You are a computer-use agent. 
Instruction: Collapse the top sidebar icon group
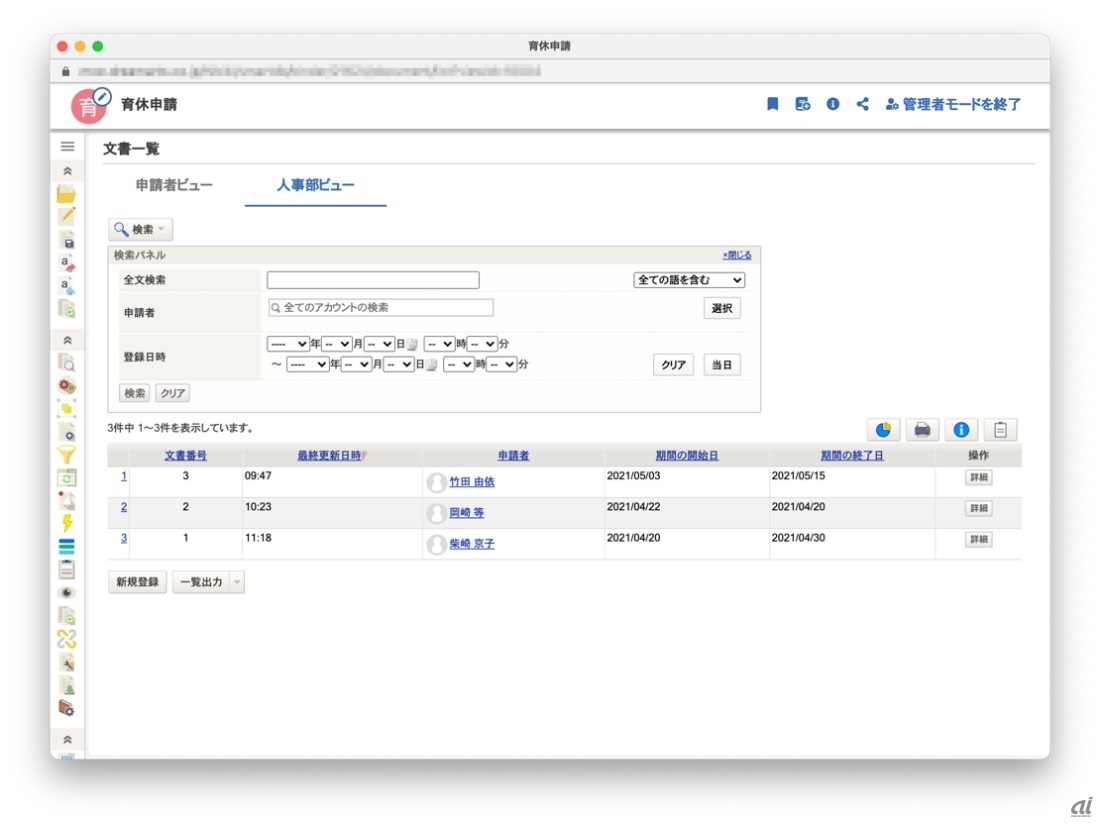[x=67, y=172]
